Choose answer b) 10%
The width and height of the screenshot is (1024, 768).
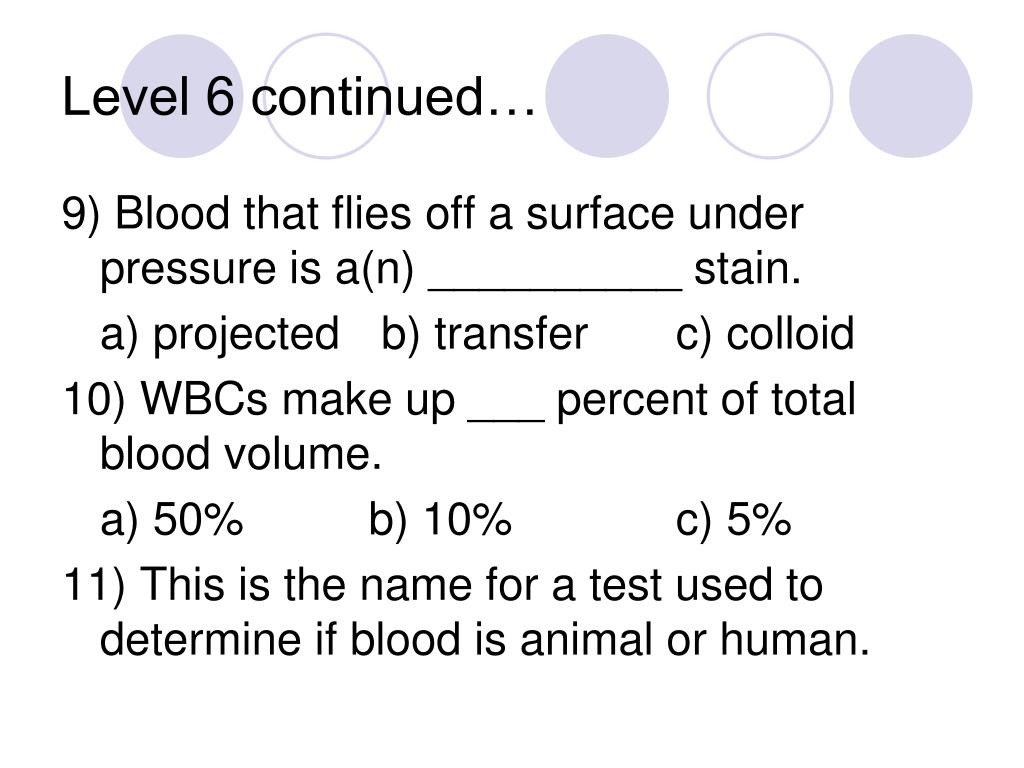440,520
